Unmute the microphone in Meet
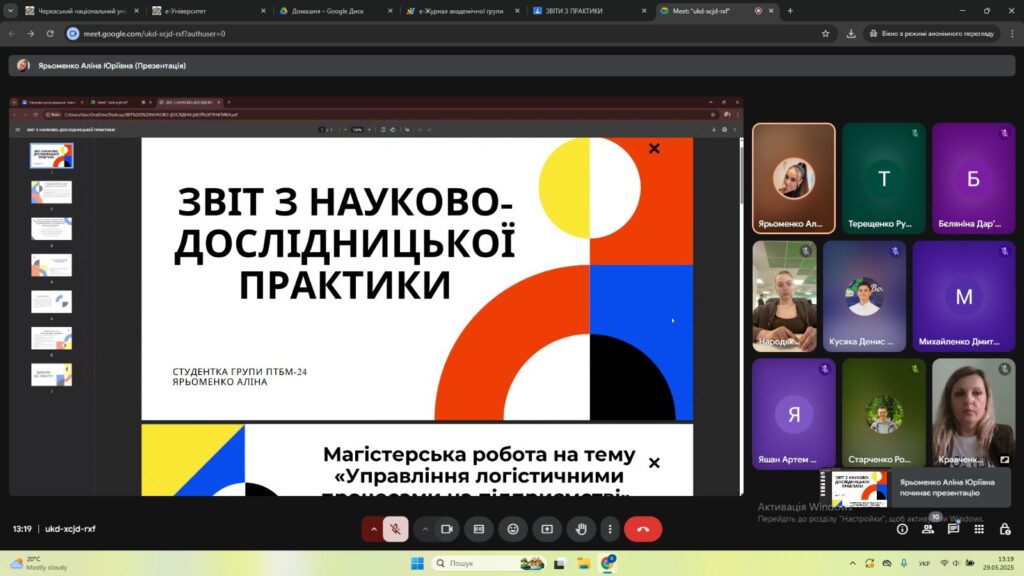1024x576 pixels. (396, 529)
